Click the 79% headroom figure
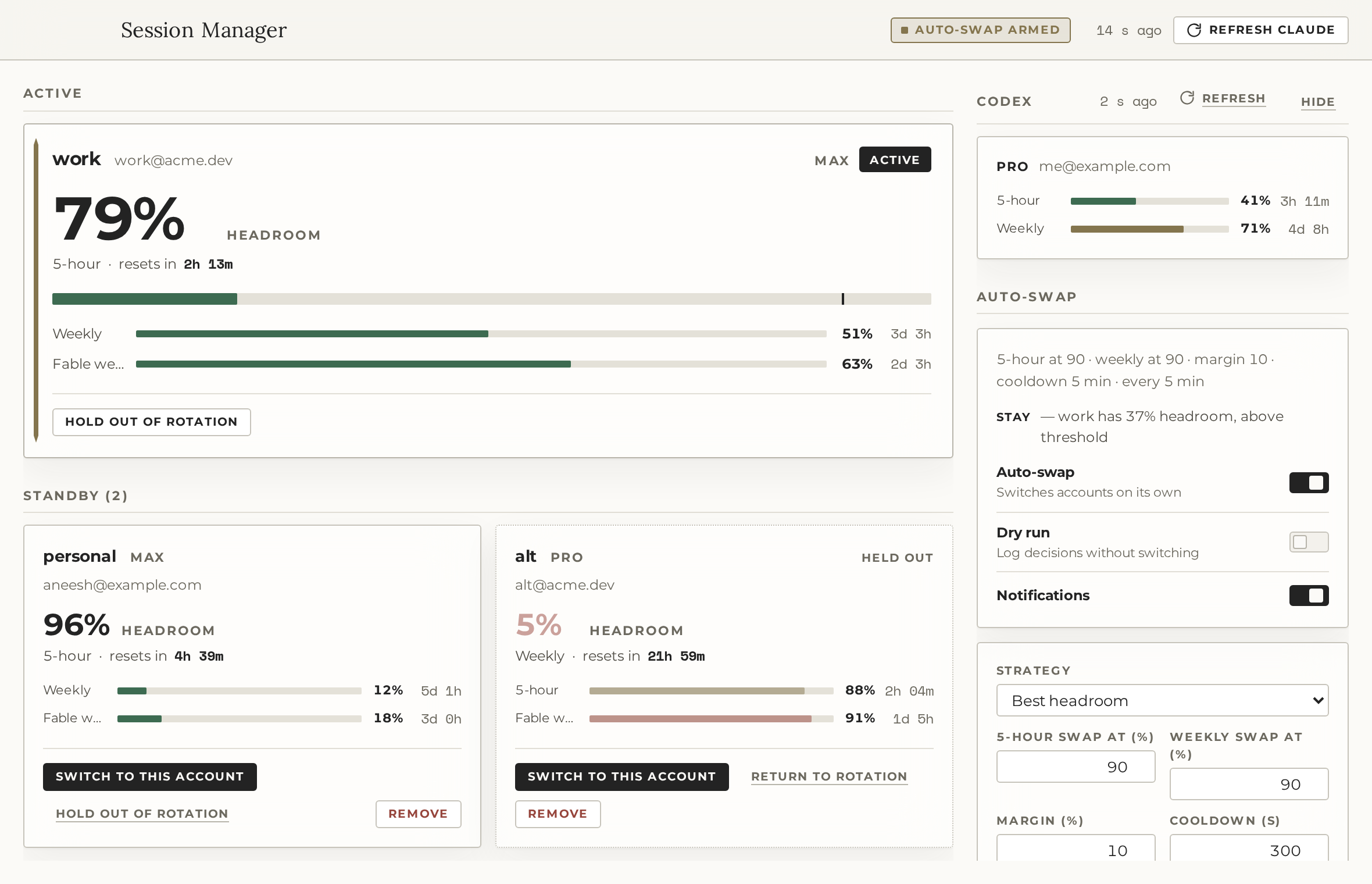This screenshot has width=1372, height=884. [x=119, y=219]
